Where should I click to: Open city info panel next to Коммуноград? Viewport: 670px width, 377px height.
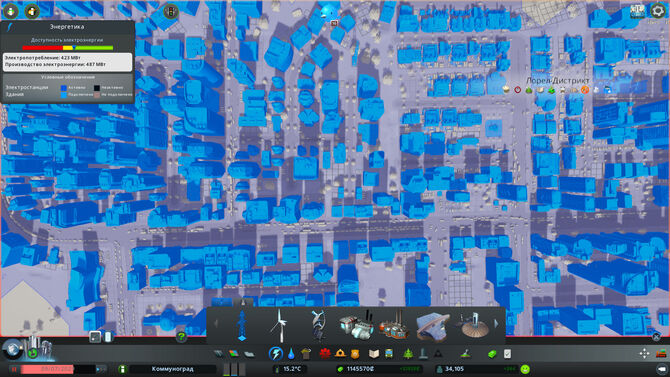tap(123, 369)
